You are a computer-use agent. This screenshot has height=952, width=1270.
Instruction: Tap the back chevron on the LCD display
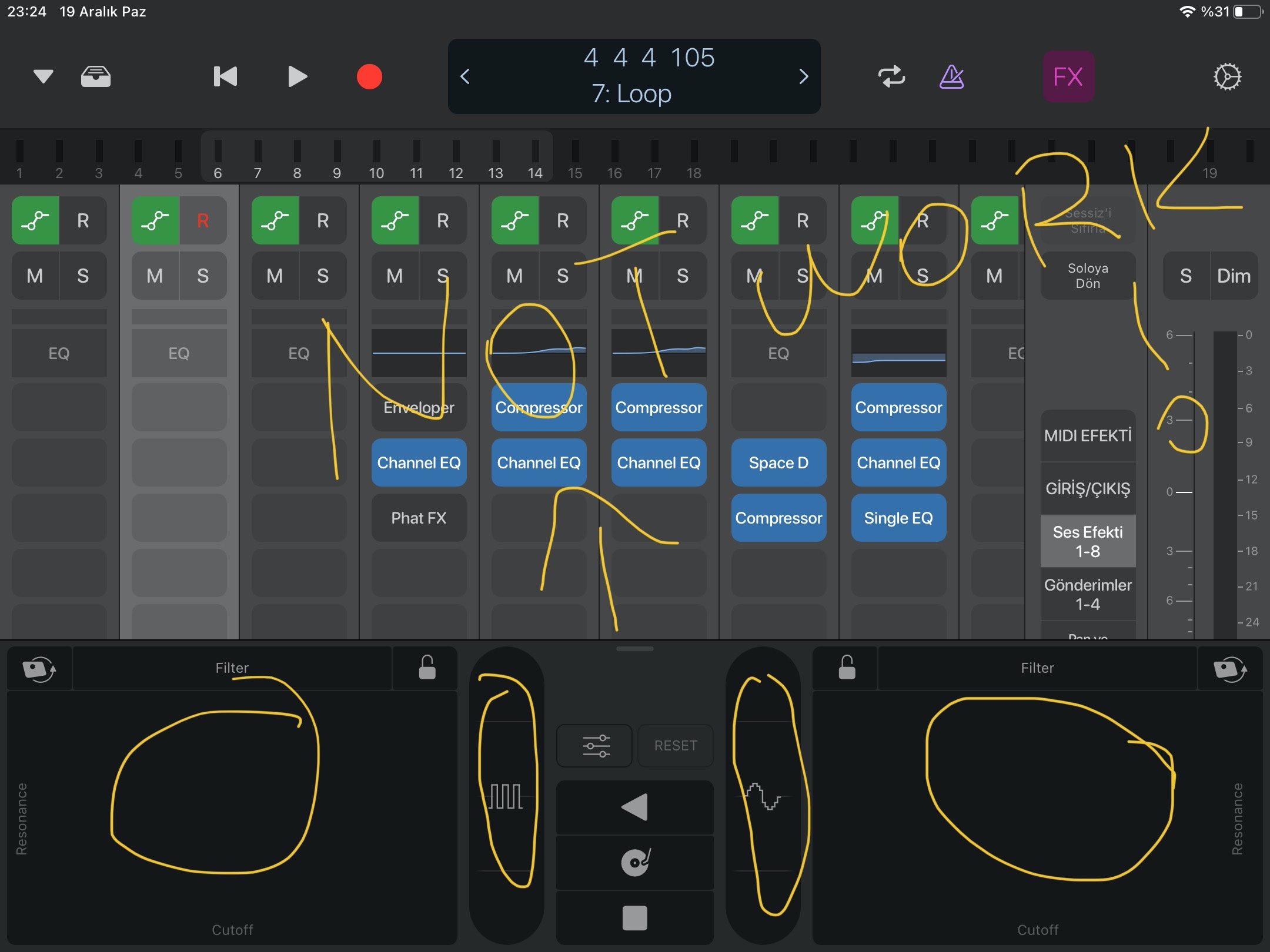click(465, 76)
